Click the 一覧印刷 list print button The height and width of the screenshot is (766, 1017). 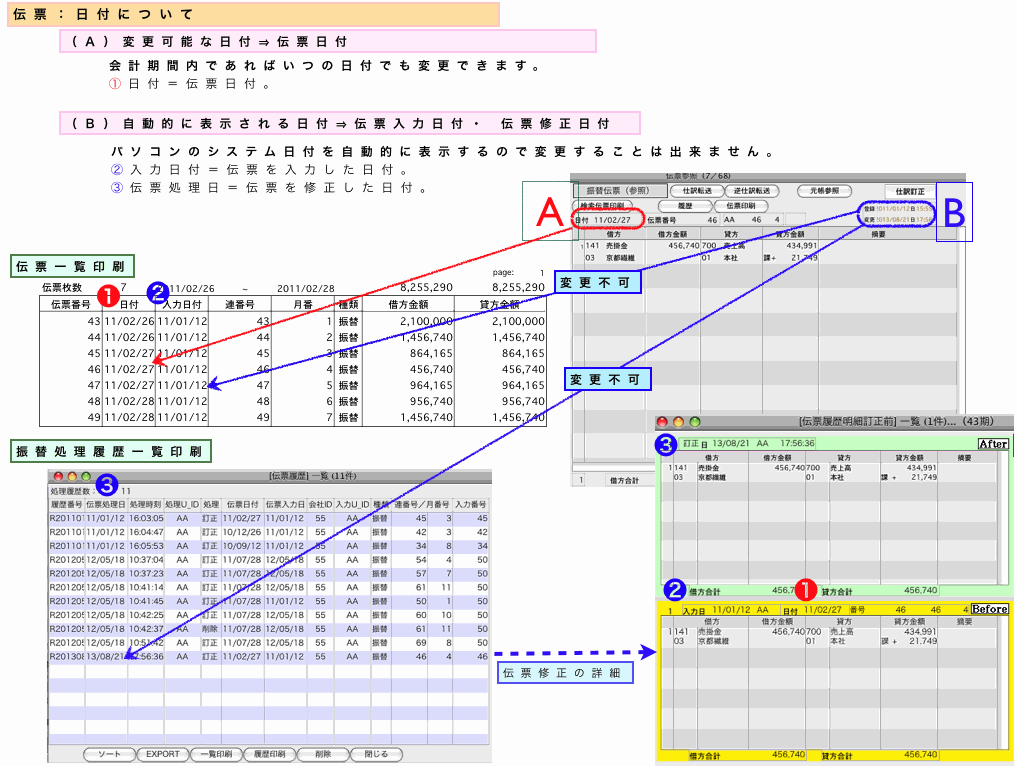217,754
